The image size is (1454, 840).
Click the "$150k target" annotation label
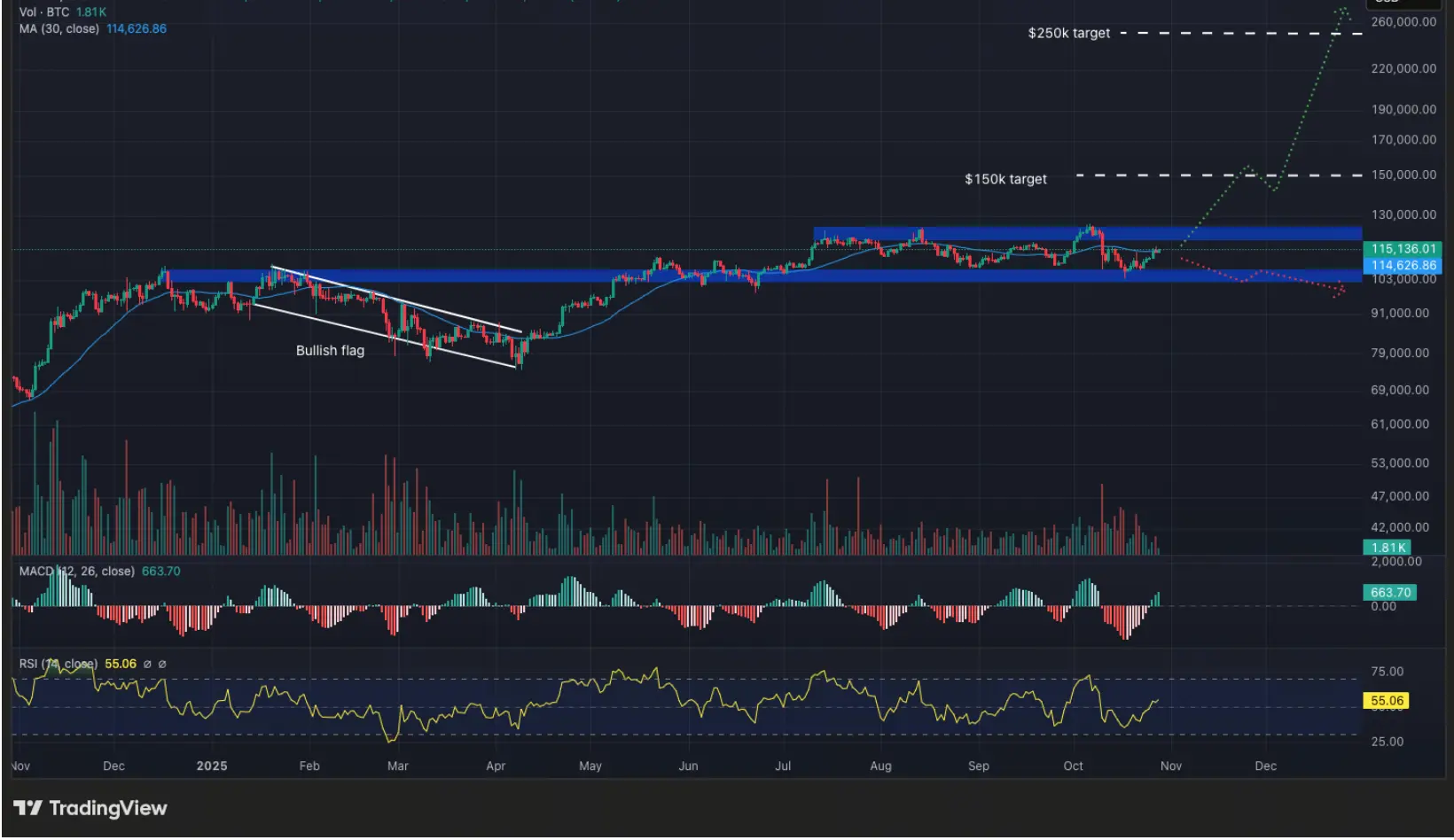click(x=1006, y=179)
